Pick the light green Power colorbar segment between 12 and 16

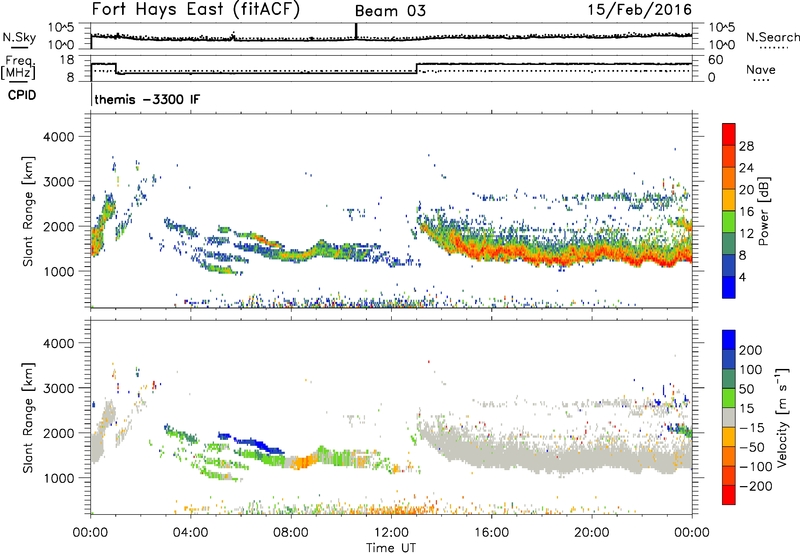pos(729,221)
